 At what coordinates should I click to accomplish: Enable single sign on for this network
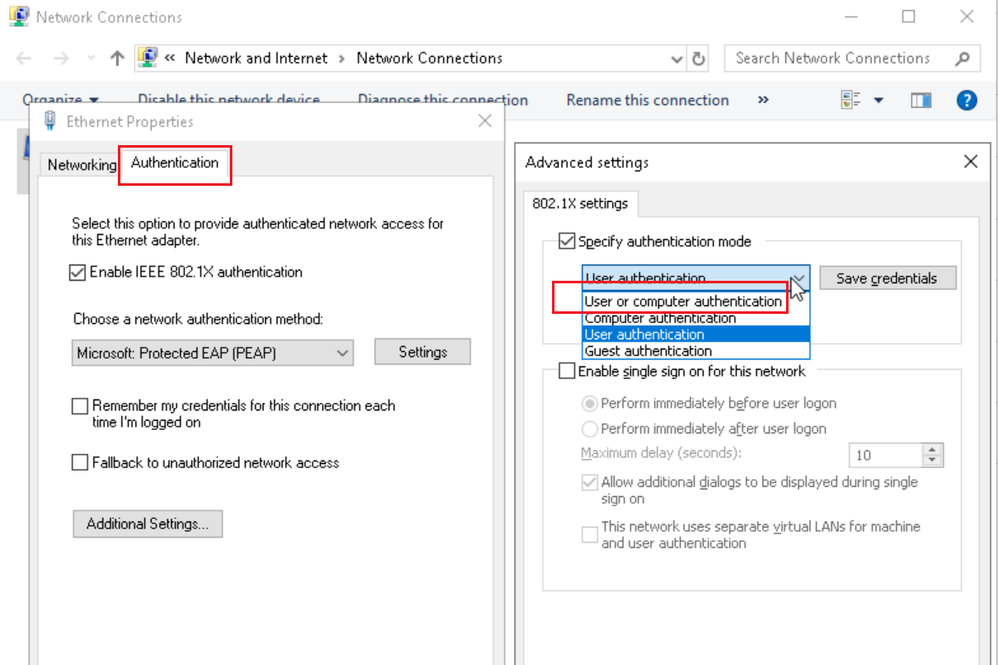coord(566,371)
